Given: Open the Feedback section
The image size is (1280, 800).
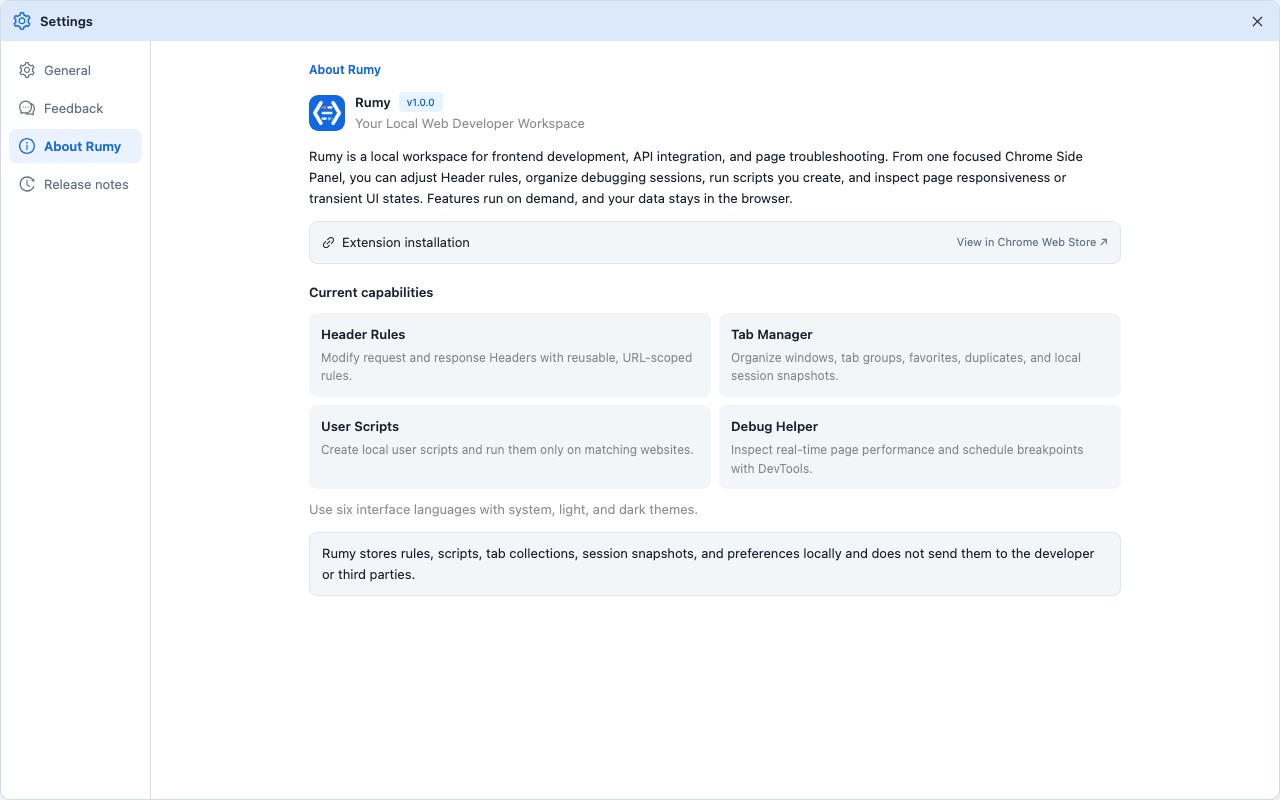Looking at the screenshot, I should (x=75, y=108).
